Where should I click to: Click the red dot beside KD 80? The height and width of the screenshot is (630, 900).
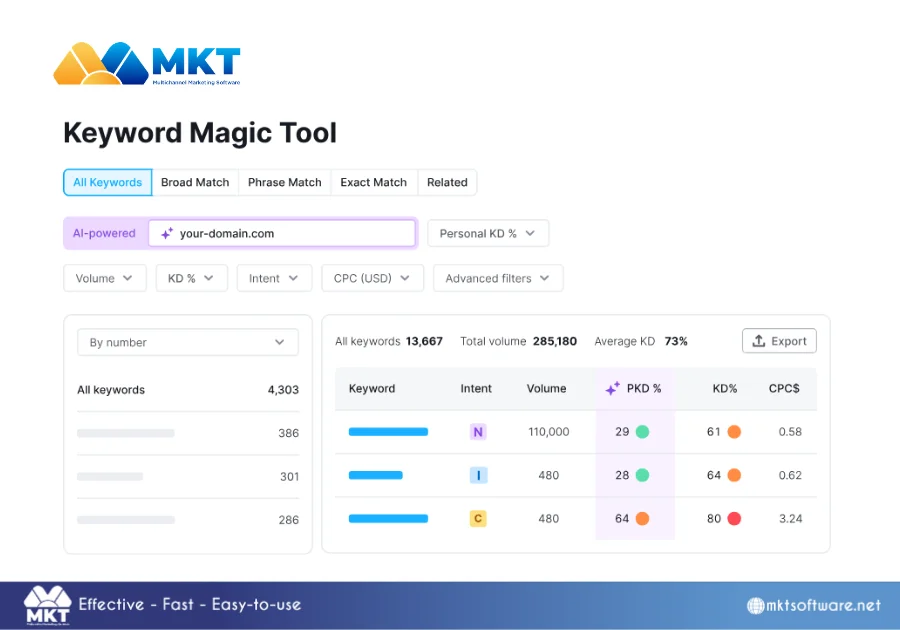(x=734, y=519)
